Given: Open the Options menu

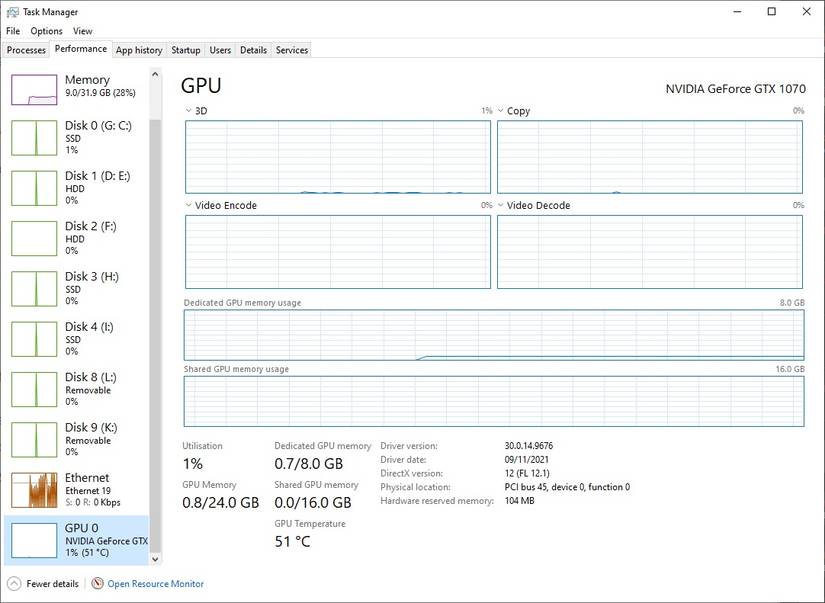Looking at the screenshot, I should pyautogui.click(x=46, y=31).
